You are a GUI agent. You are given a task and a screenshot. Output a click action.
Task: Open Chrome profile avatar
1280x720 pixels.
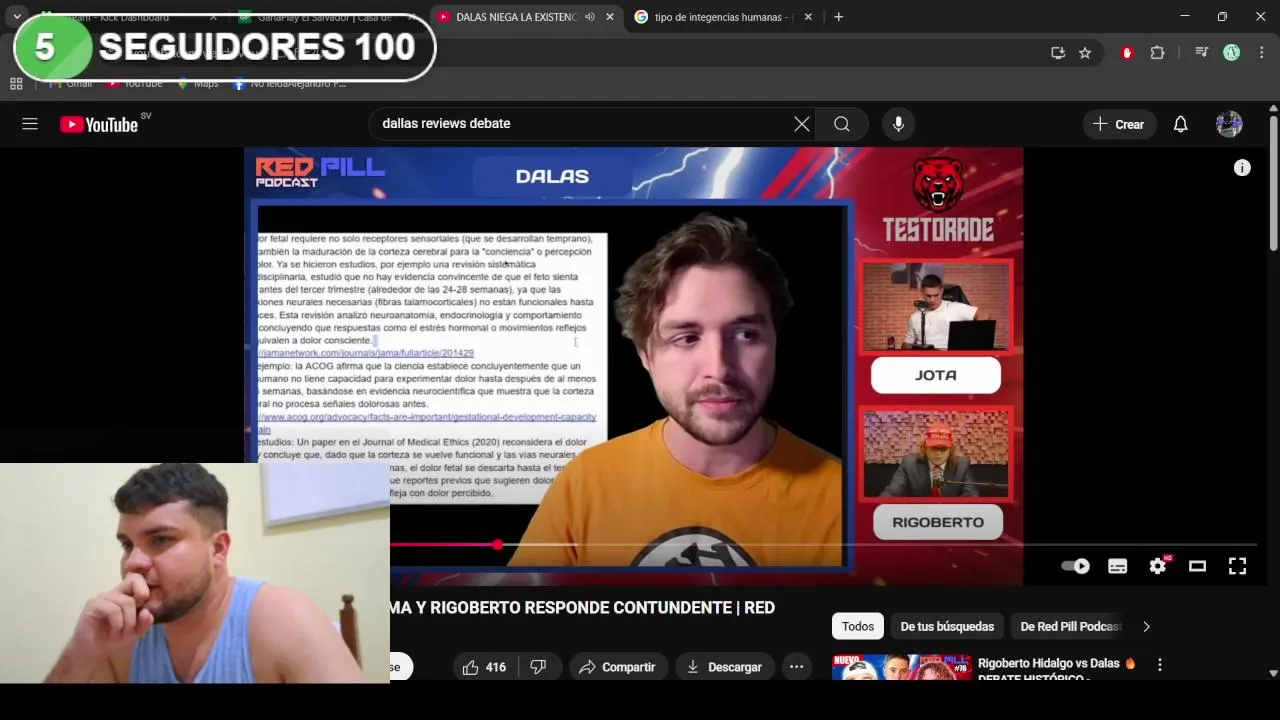[1232, 53]
